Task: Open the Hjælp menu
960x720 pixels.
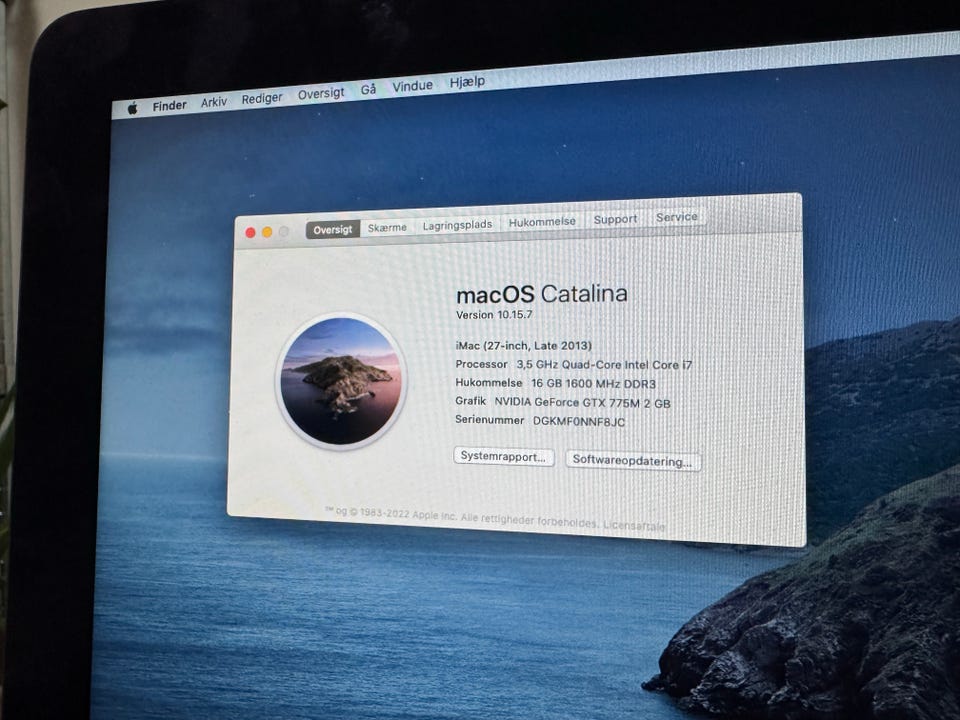Action: point(467,81)
